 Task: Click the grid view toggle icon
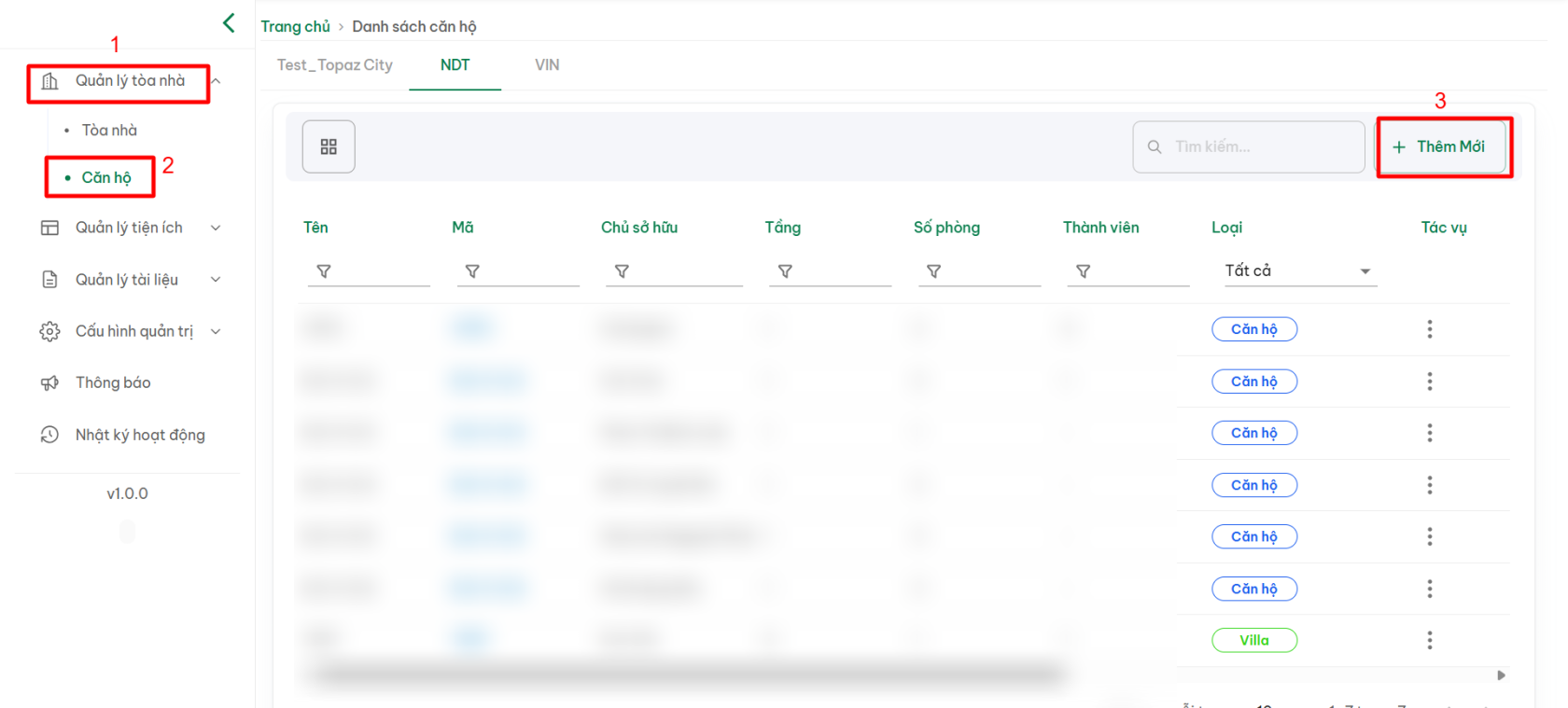pyautogui.click(x=329, y=146)
